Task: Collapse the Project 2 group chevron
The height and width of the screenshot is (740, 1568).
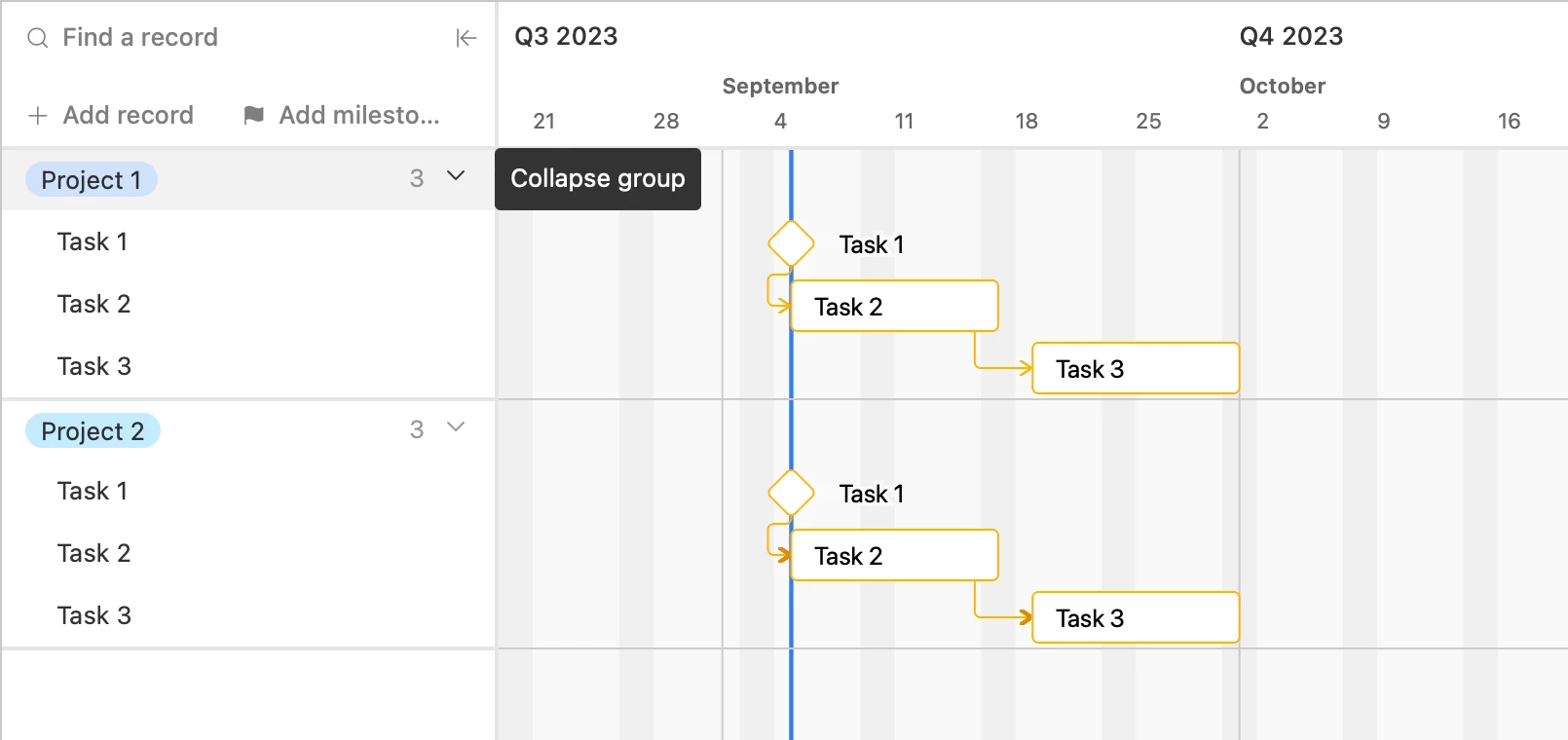Action: click(456, 427)
